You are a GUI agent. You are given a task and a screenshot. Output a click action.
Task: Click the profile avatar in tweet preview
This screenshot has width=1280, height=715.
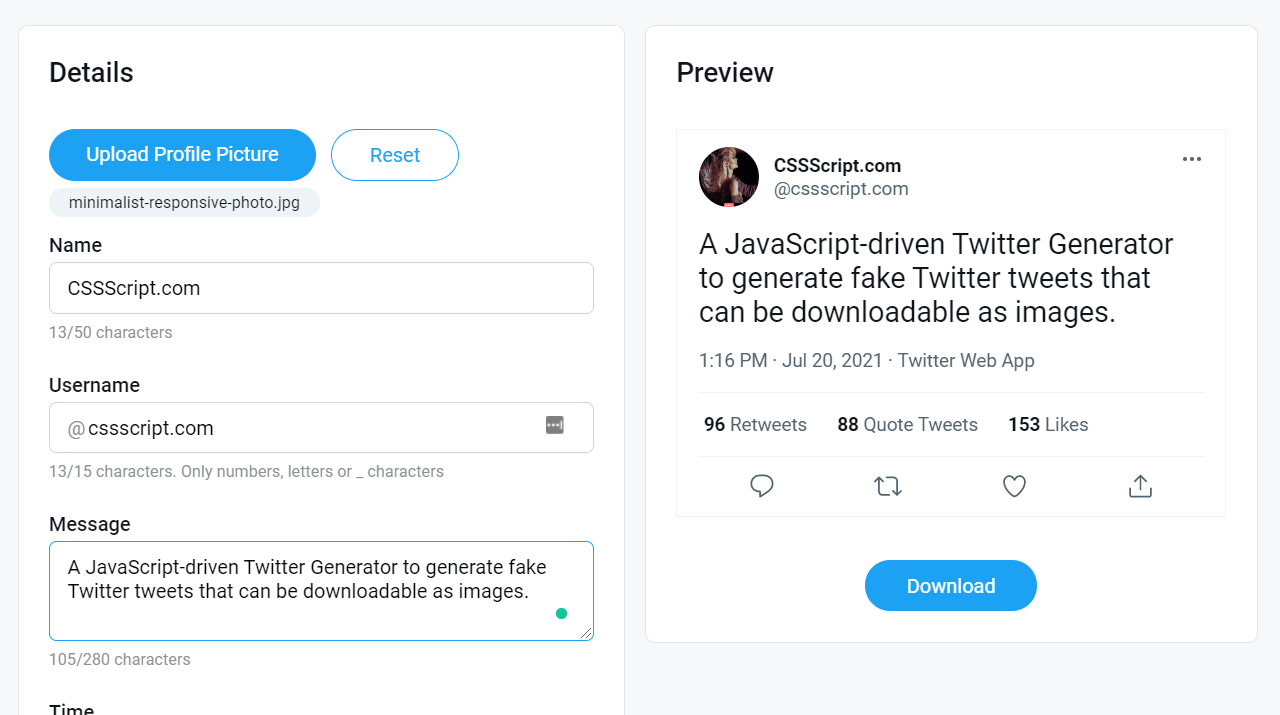pos(729,177)
